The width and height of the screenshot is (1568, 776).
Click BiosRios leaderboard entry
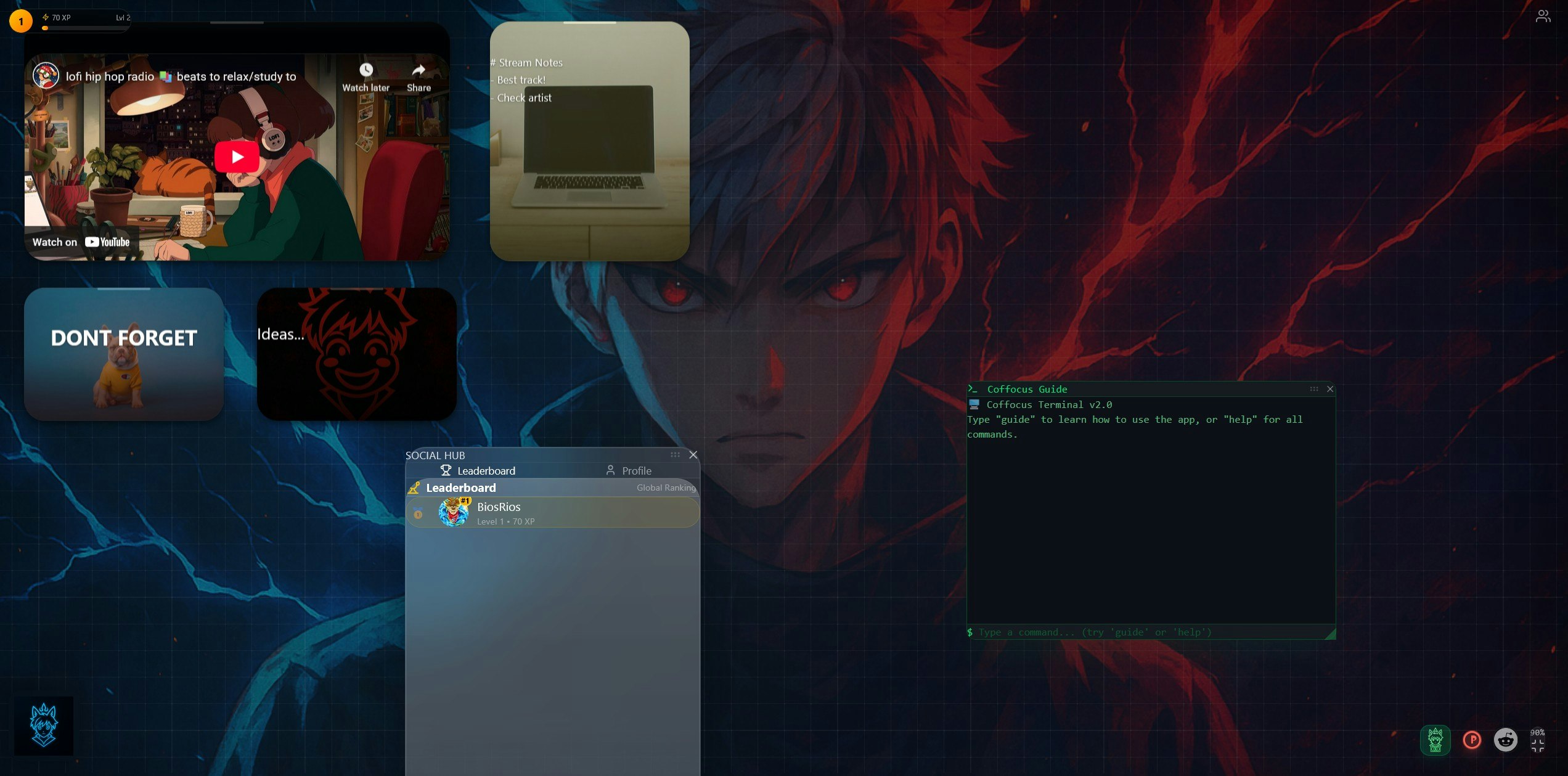click(552, 513)
